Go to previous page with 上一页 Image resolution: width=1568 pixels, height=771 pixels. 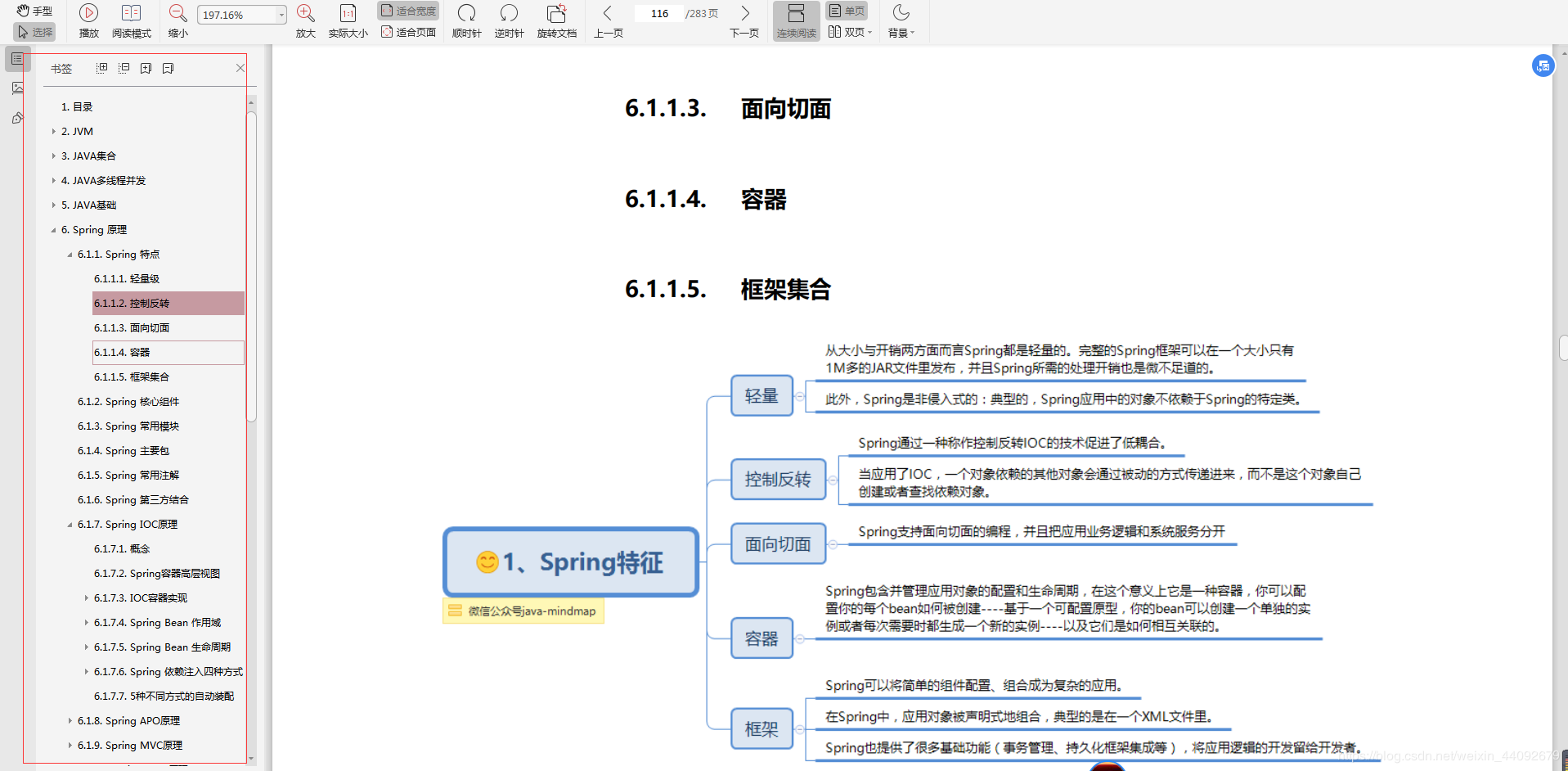tap(608, 20)
